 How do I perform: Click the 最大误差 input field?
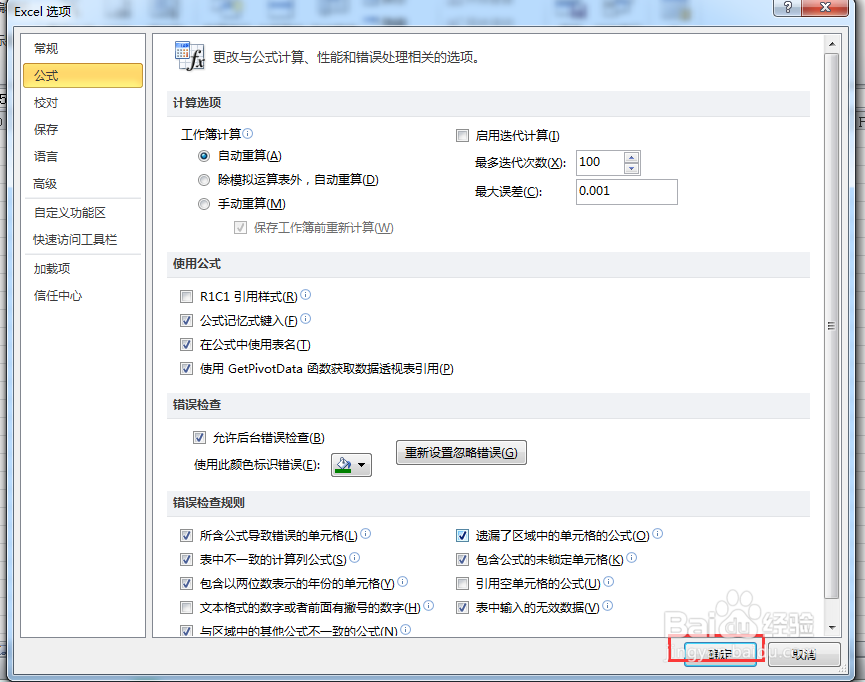pos(627,191)
